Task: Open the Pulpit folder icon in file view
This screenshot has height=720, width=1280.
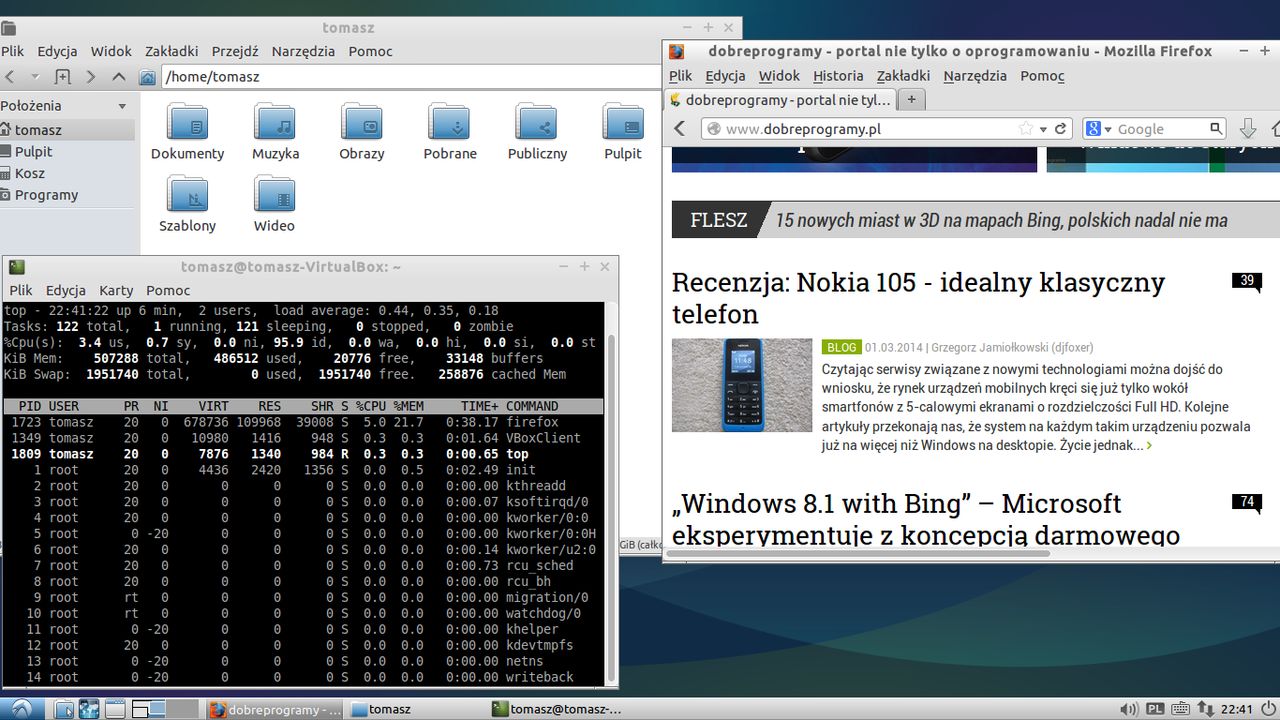Action: 623,131
